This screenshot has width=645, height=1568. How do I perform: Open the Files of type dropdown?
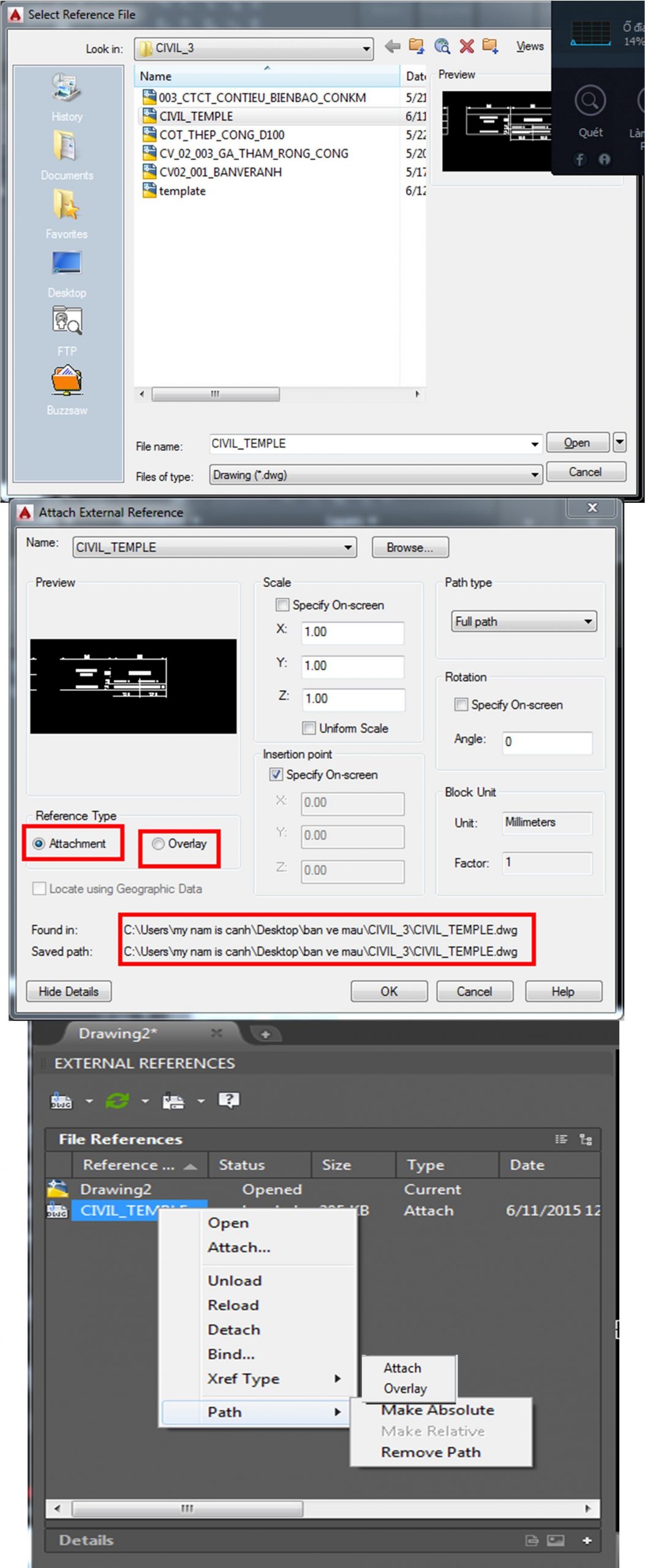click(534, 475)
